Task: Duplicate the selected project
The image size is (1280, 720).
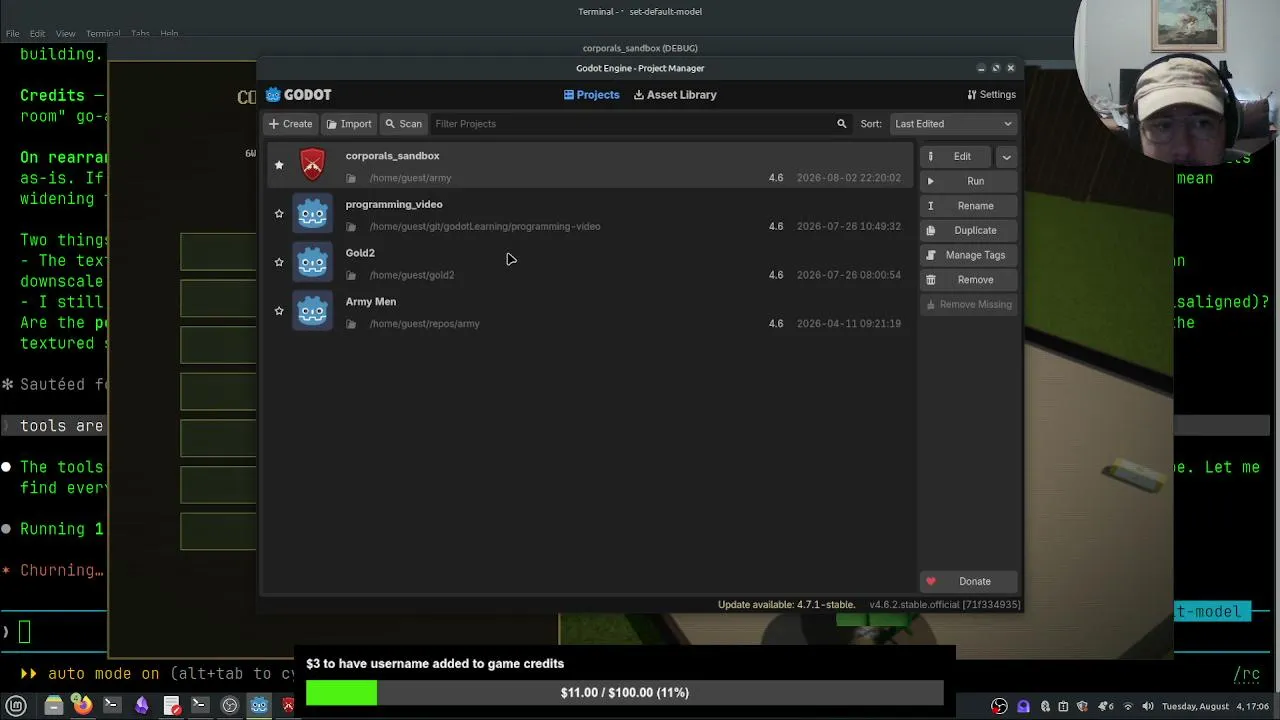Action: pyautogui.click(x=968, y=231)
